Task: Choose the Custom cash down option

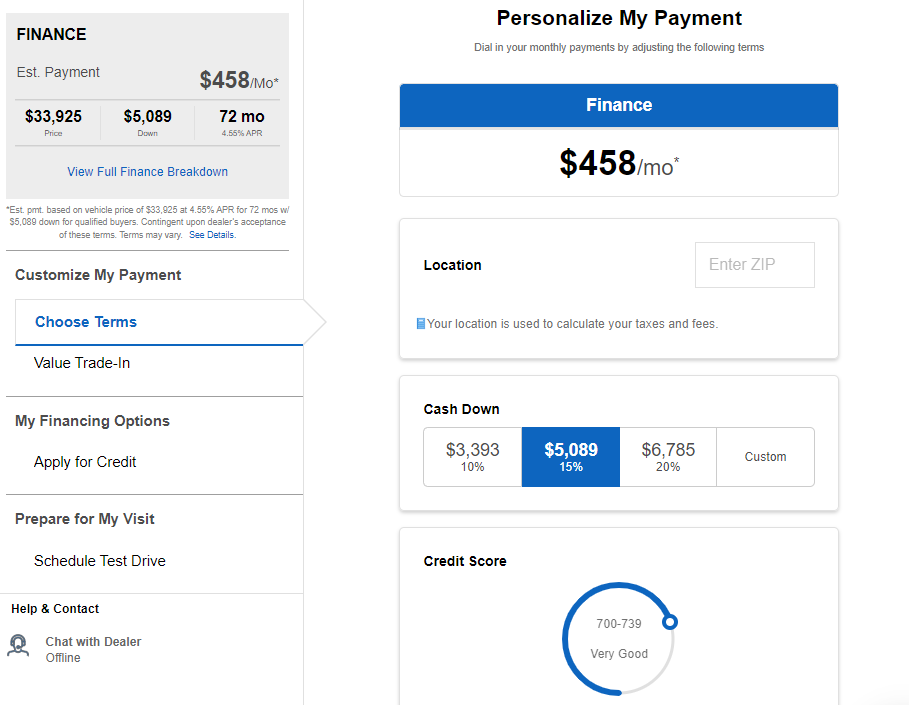Action: pyautogui.click(x=765, y=457)
